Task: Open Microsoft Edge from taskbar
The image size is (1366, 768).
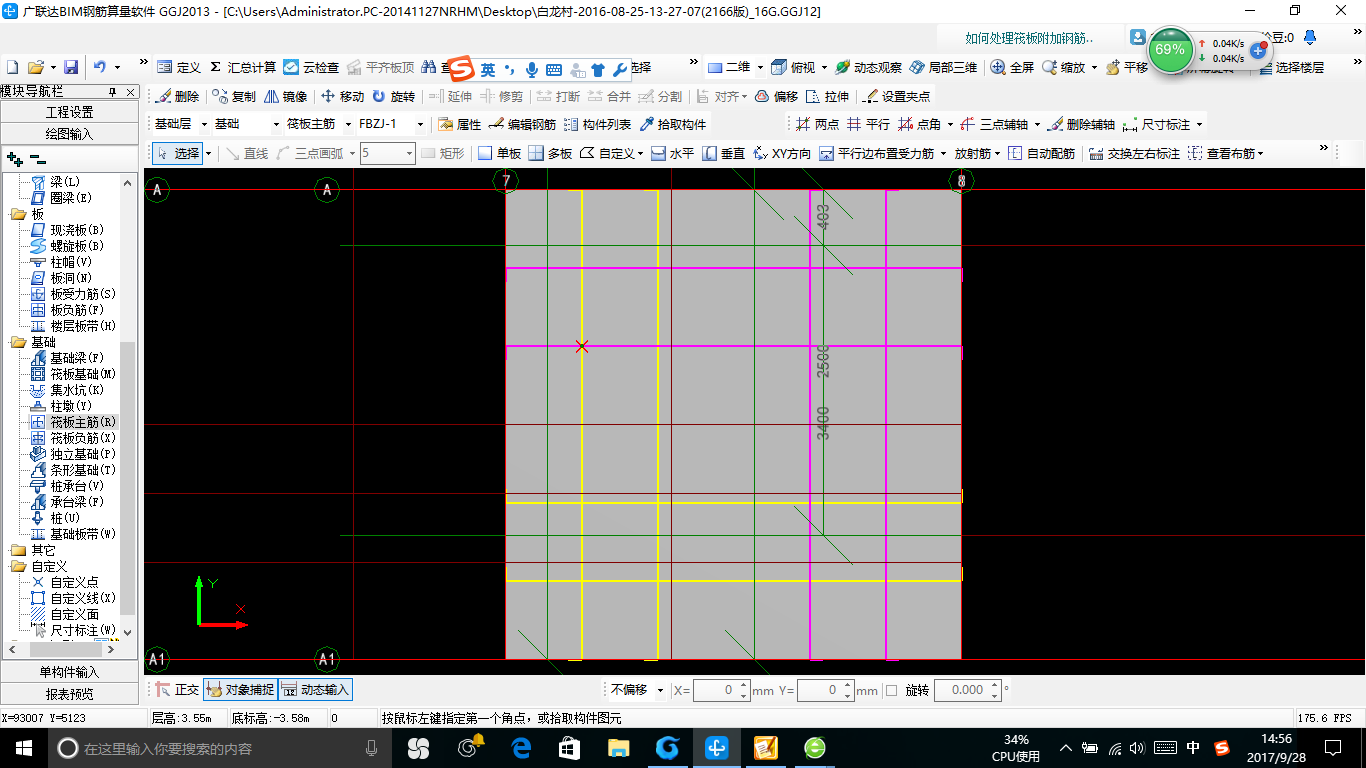Action: (520, 747)
